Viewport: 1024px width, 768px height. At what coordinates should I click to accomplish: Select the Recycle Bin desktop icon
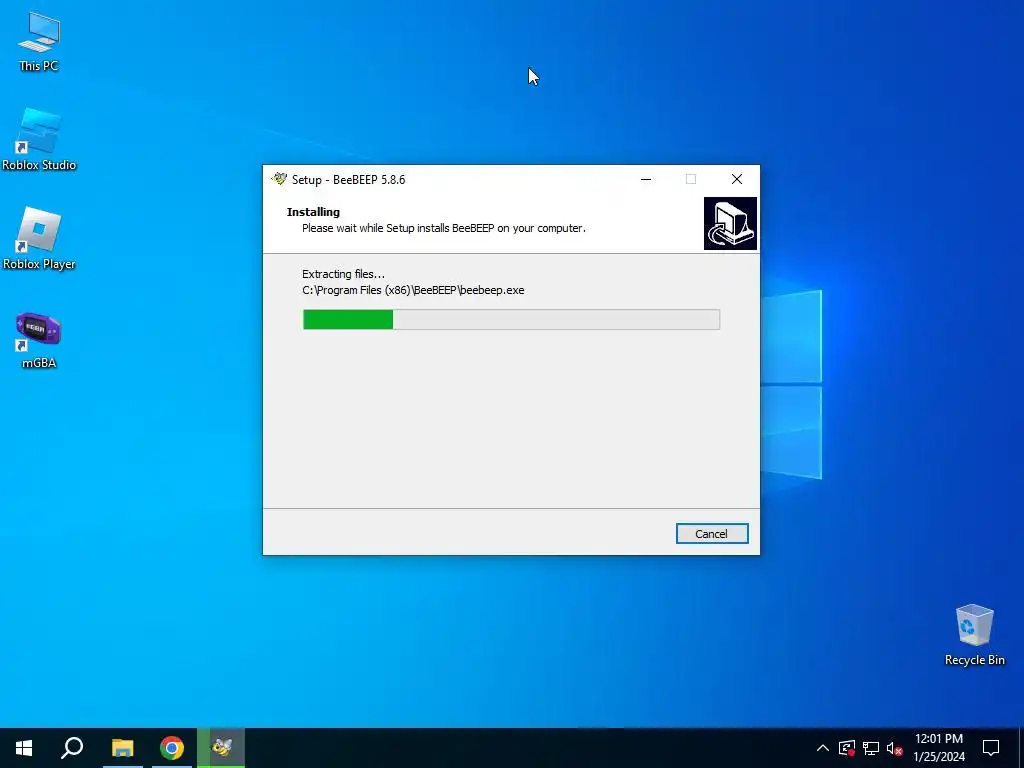pos(974,635)
